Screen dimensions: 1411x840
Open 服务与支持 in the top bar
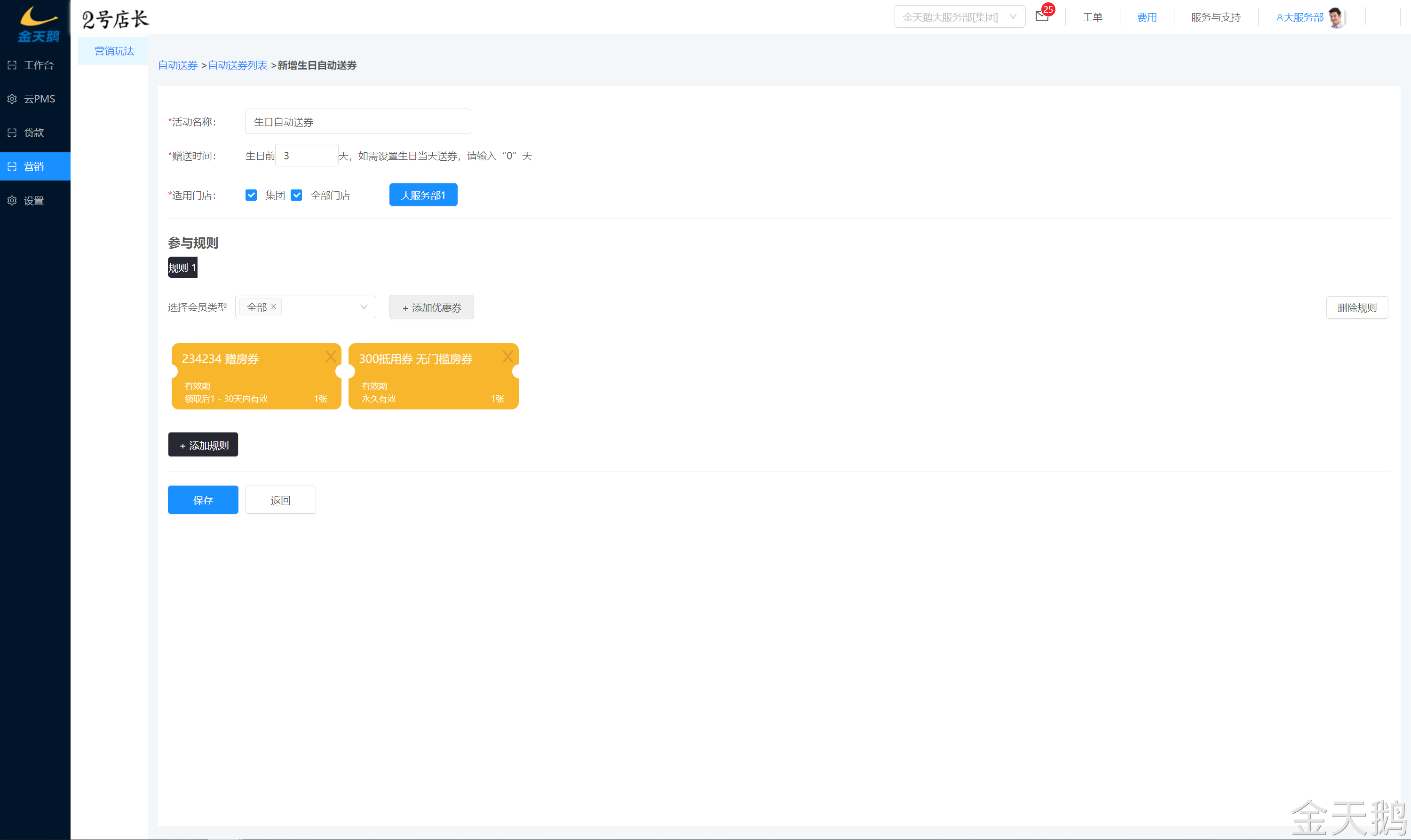1216,17
